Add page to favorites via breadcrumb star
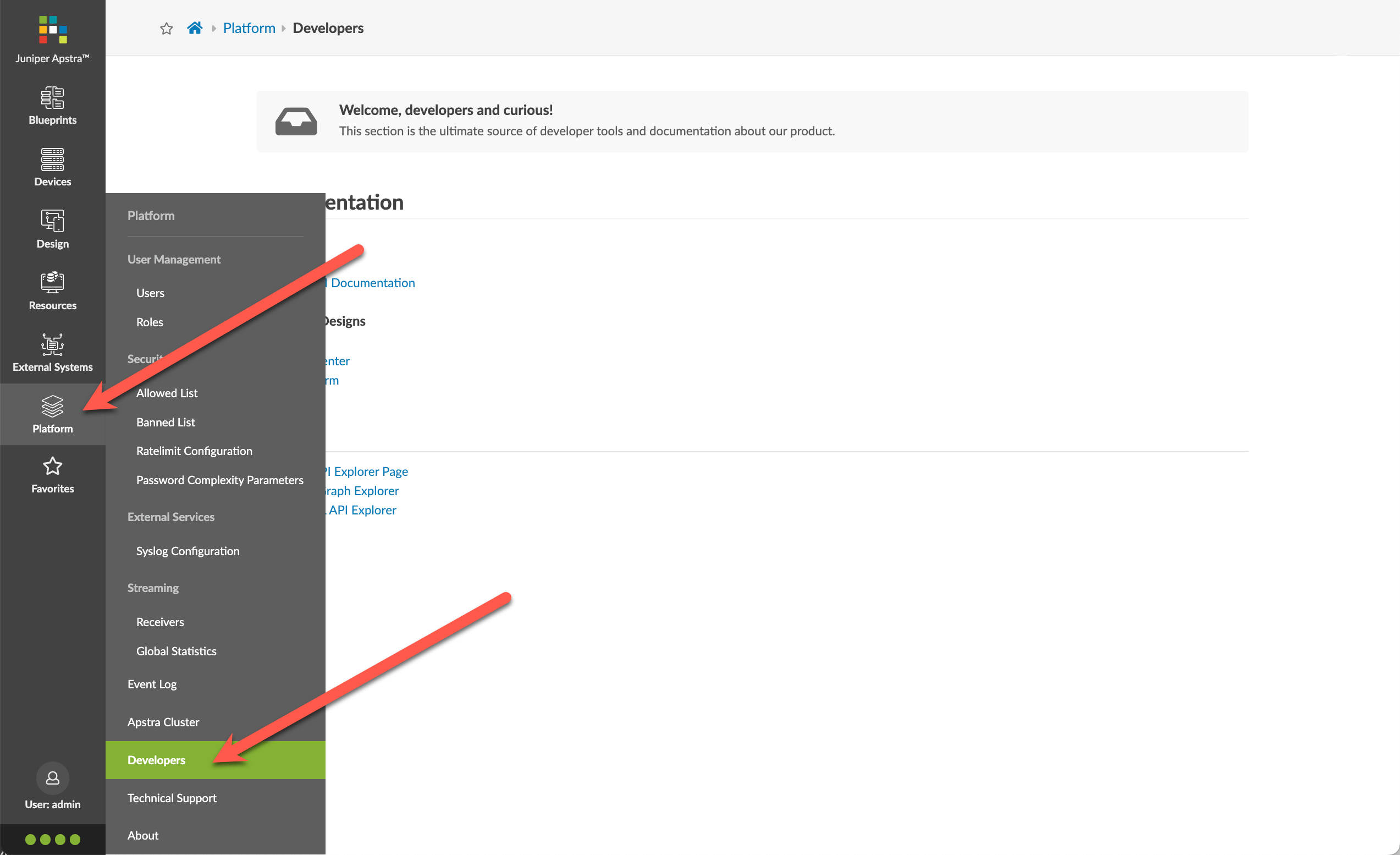Viewport: 1400px width, 855px height. tap(167, 29)
